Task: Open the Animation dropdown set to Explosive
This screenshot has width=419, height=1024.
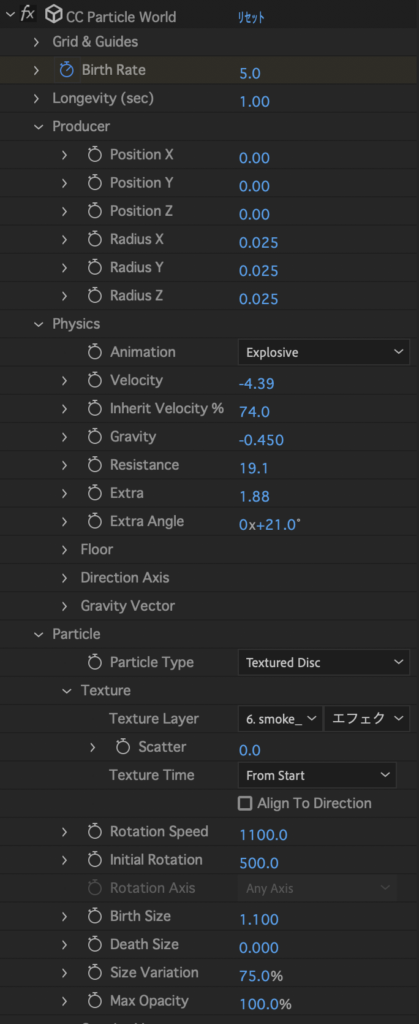Action: coord(324,353)
